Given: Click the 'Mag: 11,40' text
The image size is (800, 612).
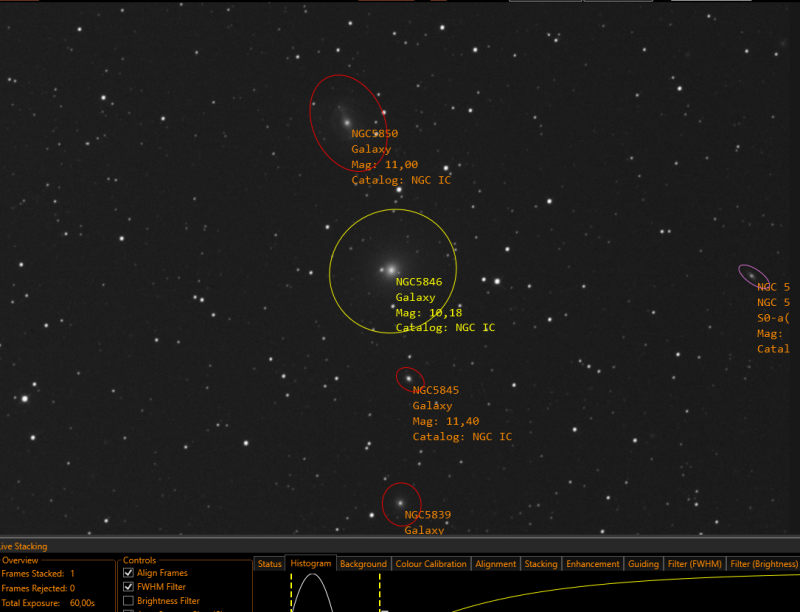Looking at the screenshot, I should 446,421.
